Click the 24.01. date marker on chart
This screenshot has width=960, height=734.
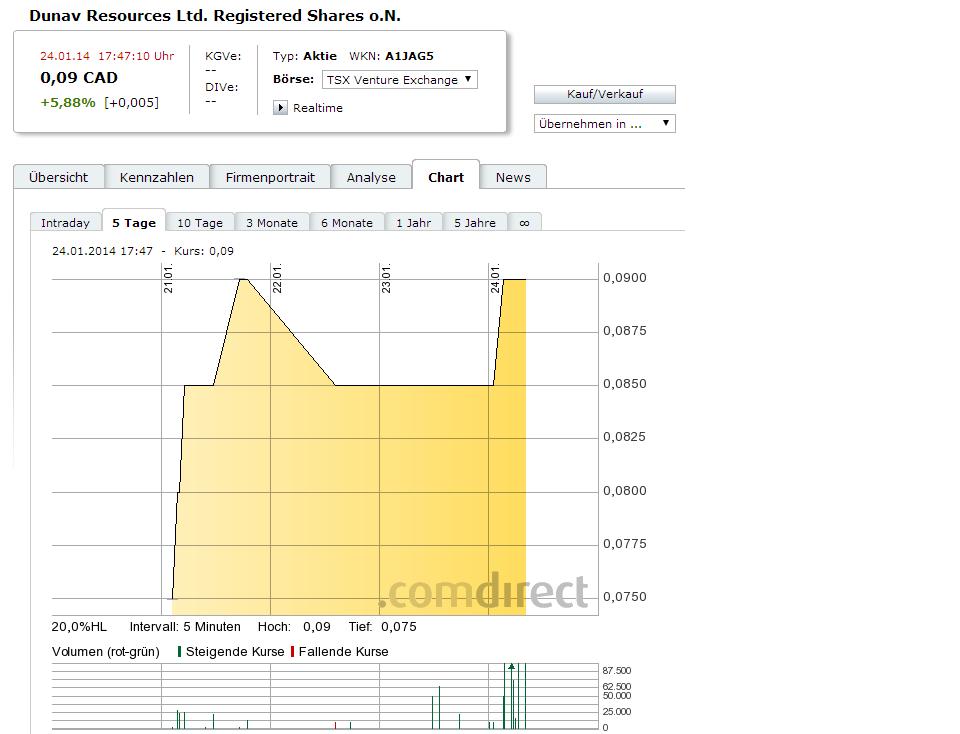[495, 279]
